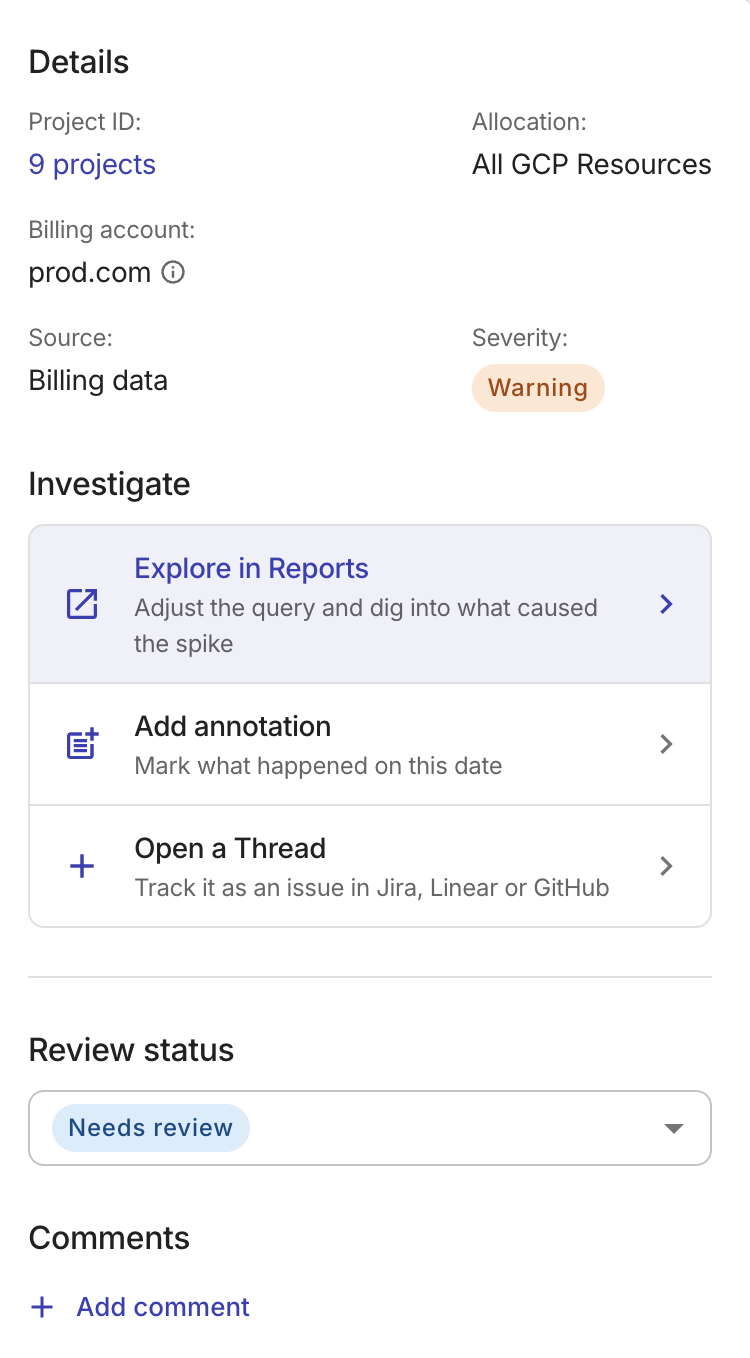Click the prod.com billing account text

click(90, 273)
